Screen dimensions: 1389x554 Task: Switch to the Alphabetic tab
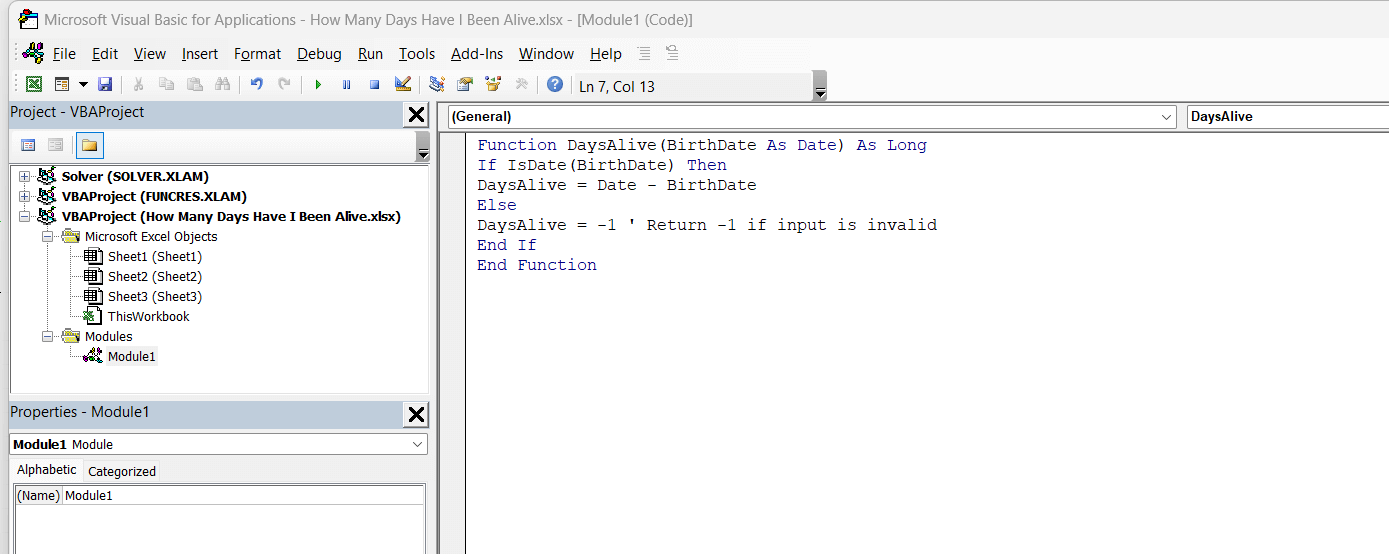[x=47, y=470]
